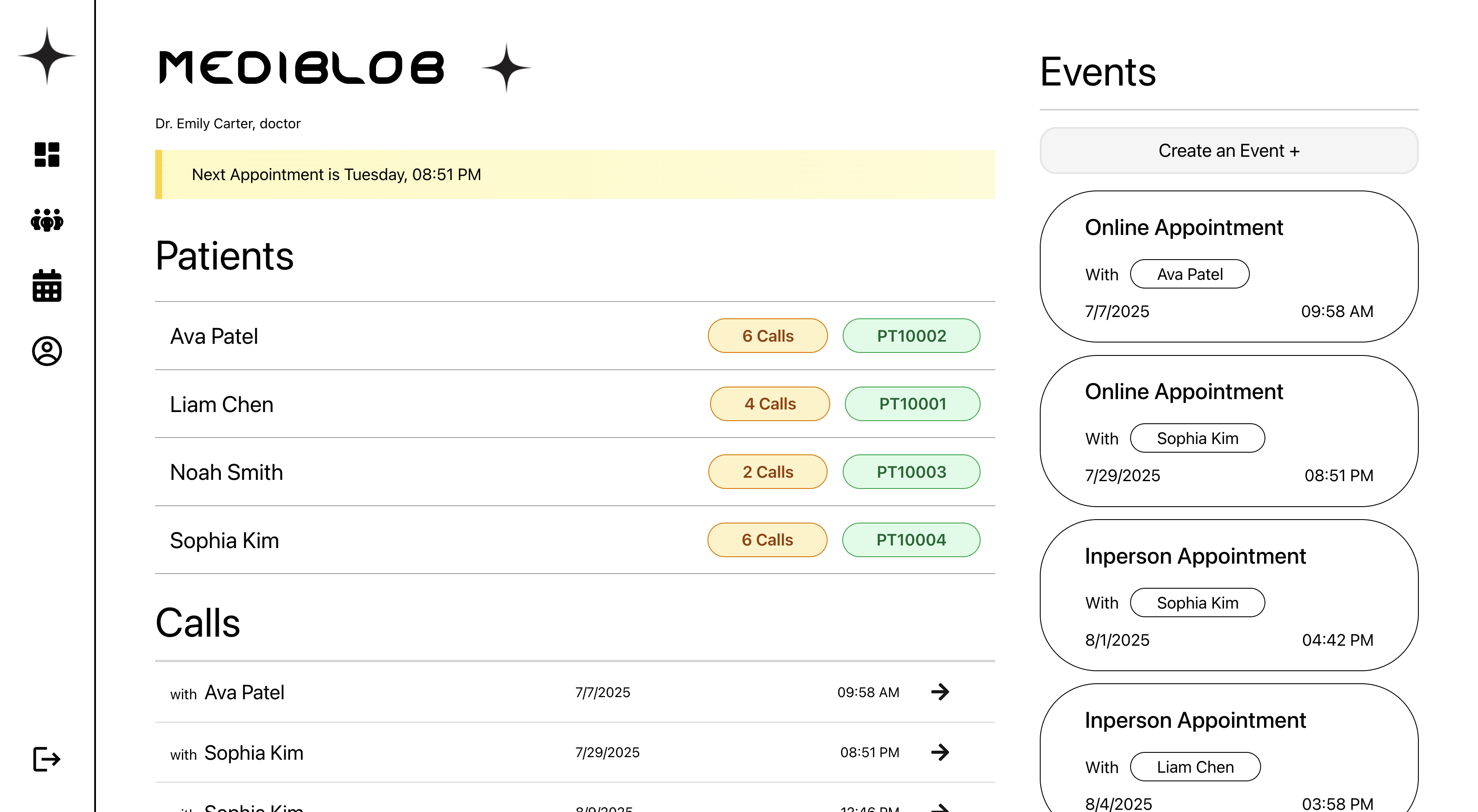Click the 2 Calls badge for Noah Smith
The width and height of the screenshot is (1478, 812).
click(x=768, y=471)
